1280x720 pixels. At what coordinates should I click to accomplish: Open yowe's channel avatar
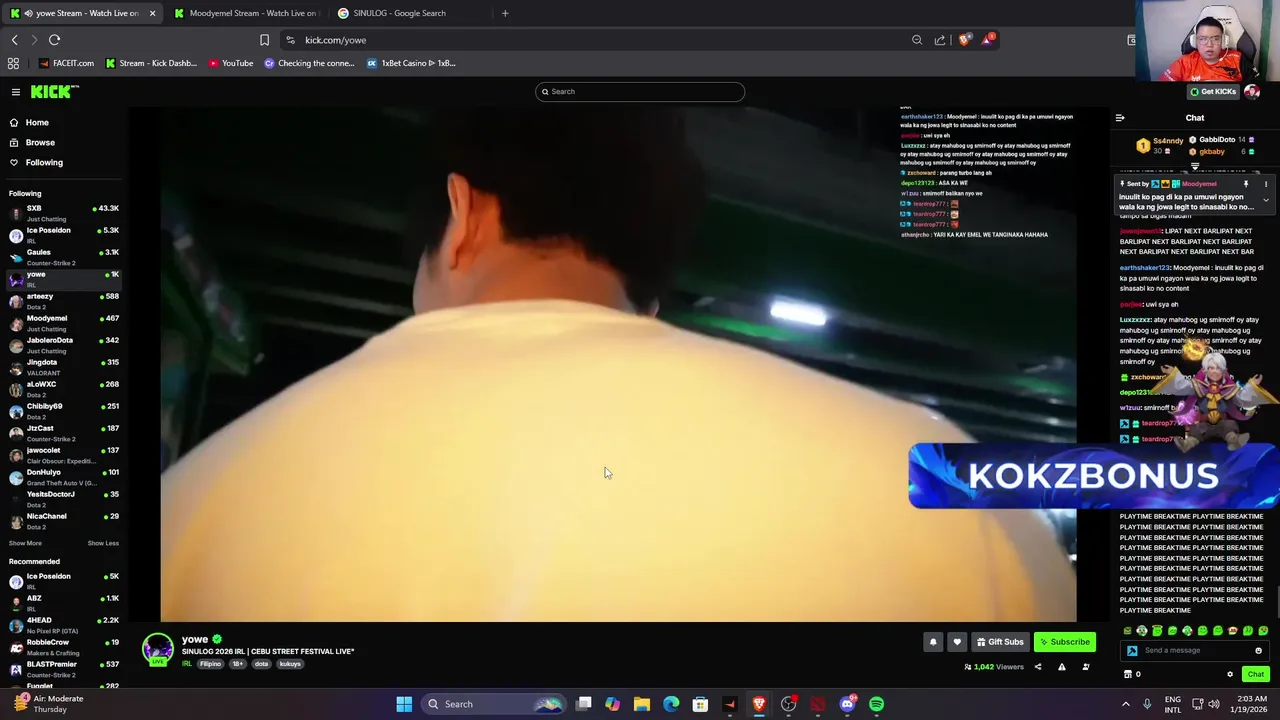point(157,649)
